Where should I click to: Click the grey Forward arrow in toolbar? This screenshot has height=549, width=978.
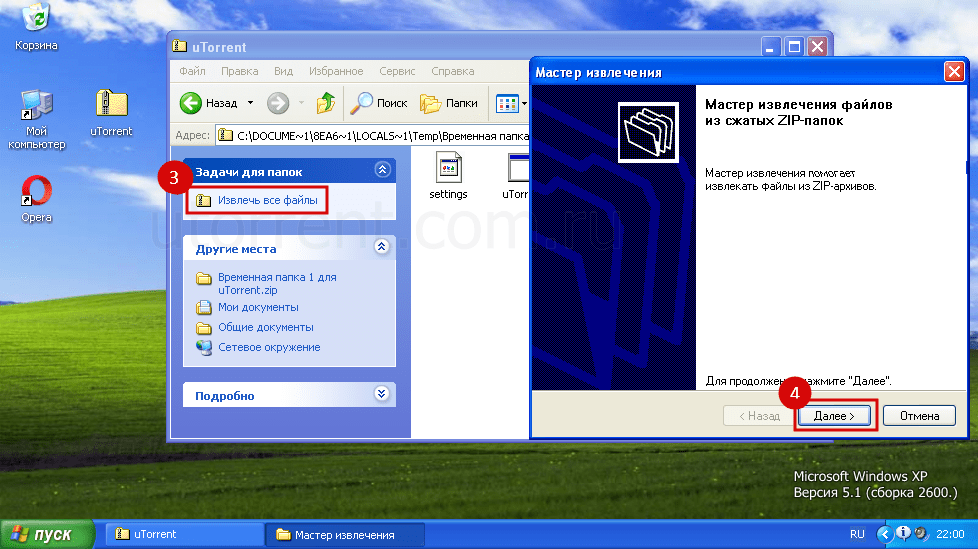pos(278,103)
